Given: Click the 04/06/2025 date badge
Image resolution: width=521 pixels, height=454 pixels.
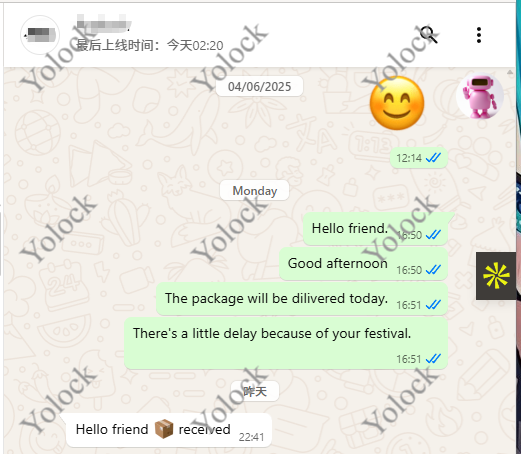Looking at the screenshot, I should click(x=259, y=87).
